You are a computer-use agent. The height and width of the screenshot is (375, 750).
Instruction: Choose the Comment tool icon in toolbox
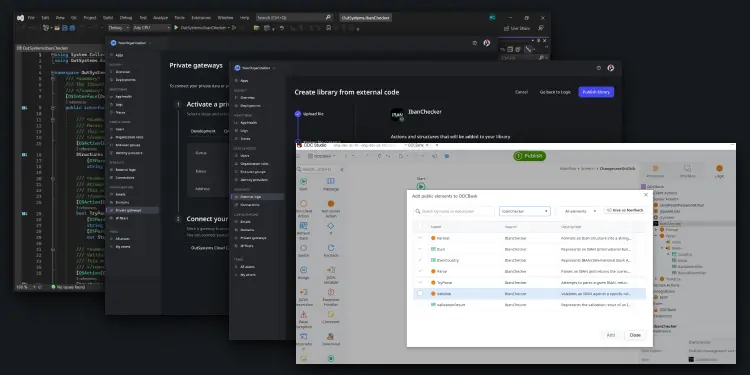331,314
